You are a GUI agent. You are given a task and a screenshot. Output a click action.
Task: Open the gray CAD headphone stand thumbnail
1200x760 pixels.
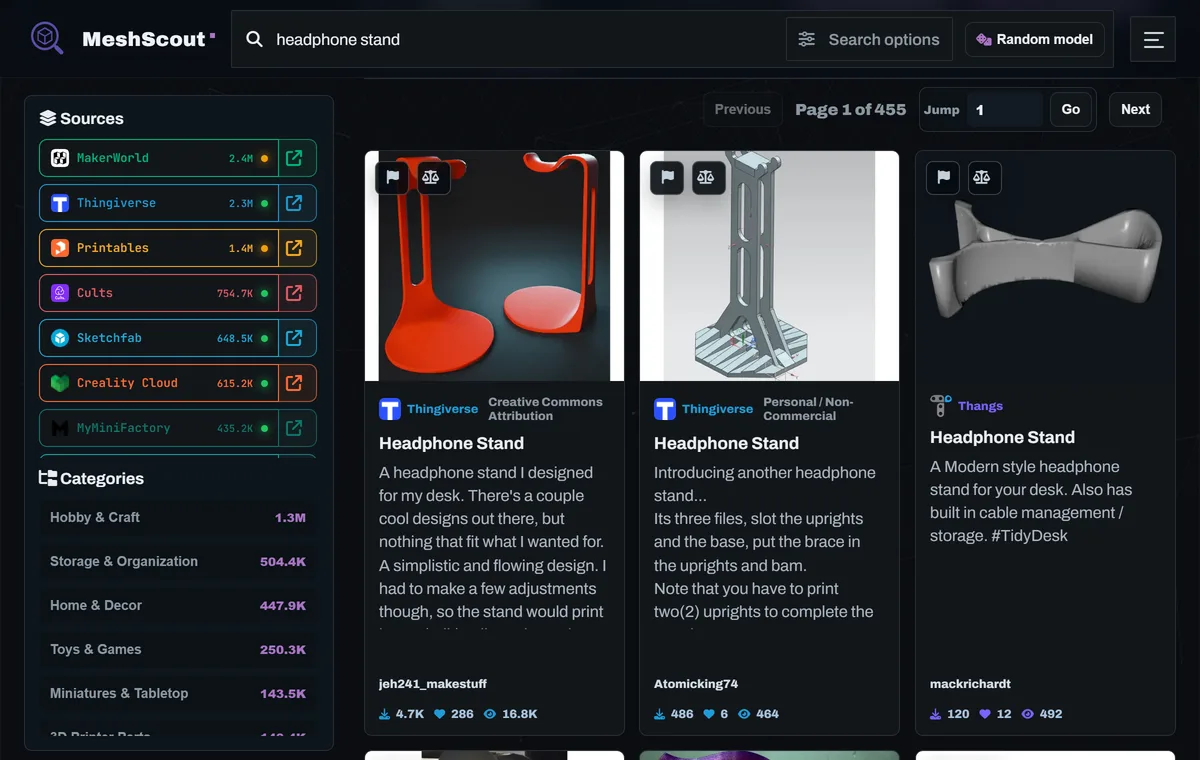(x=769, y=266)
